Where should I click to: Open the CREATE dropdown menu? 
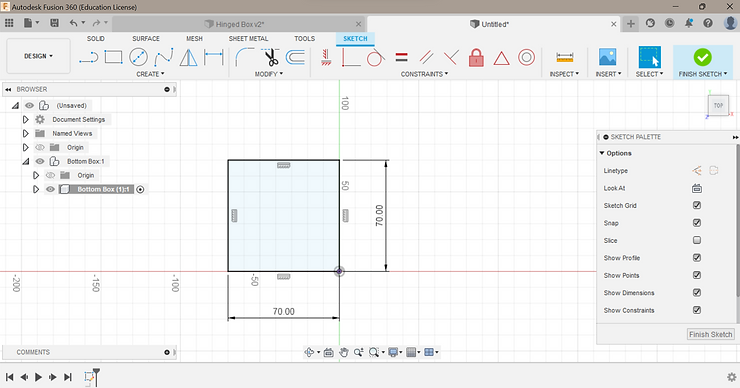point(150,74)
